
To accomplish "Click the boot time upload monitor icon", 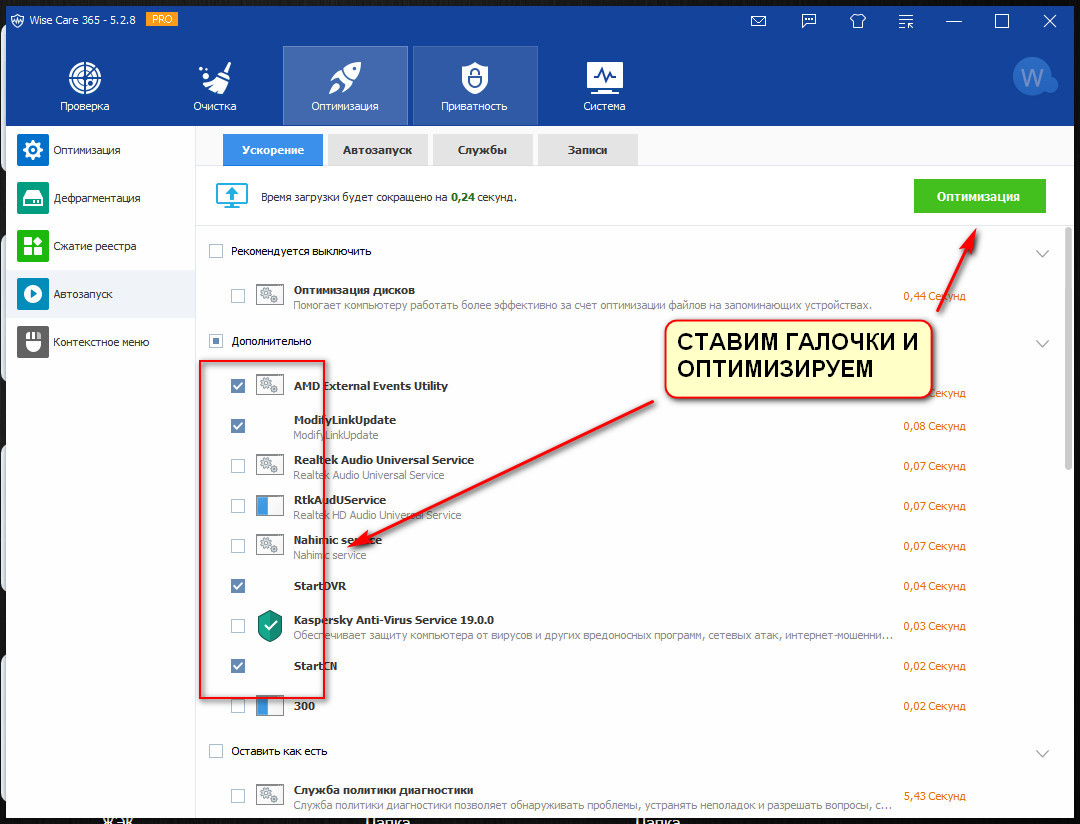I will [x=232, y=196].
